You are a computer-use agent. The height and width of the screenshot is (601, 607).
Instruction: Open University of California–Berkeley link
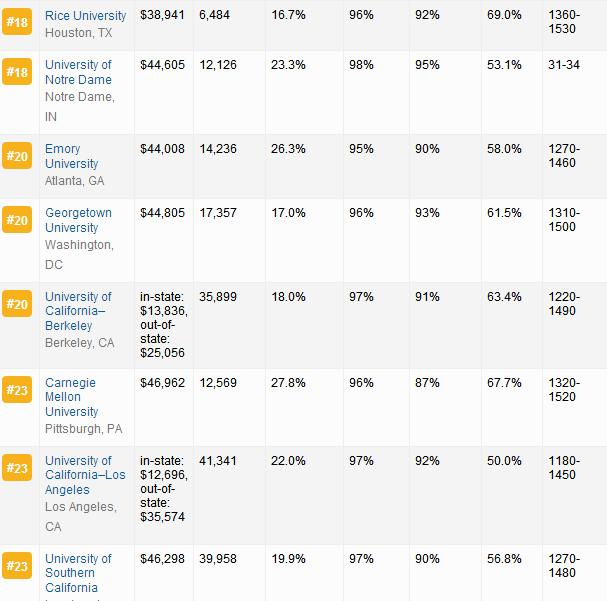click(x=78, y=311)
